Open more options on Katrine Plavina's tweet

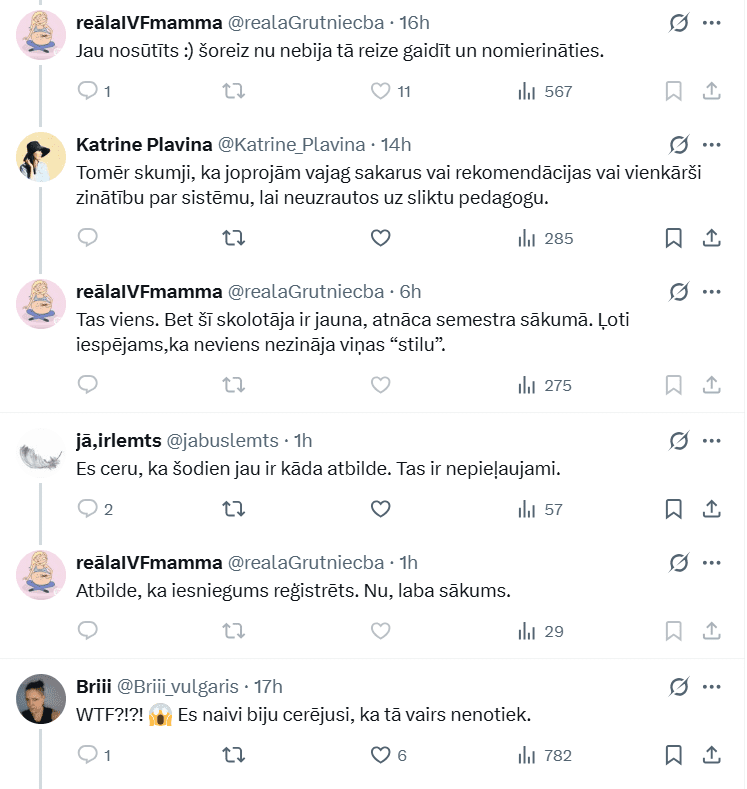tap(712, 144)
